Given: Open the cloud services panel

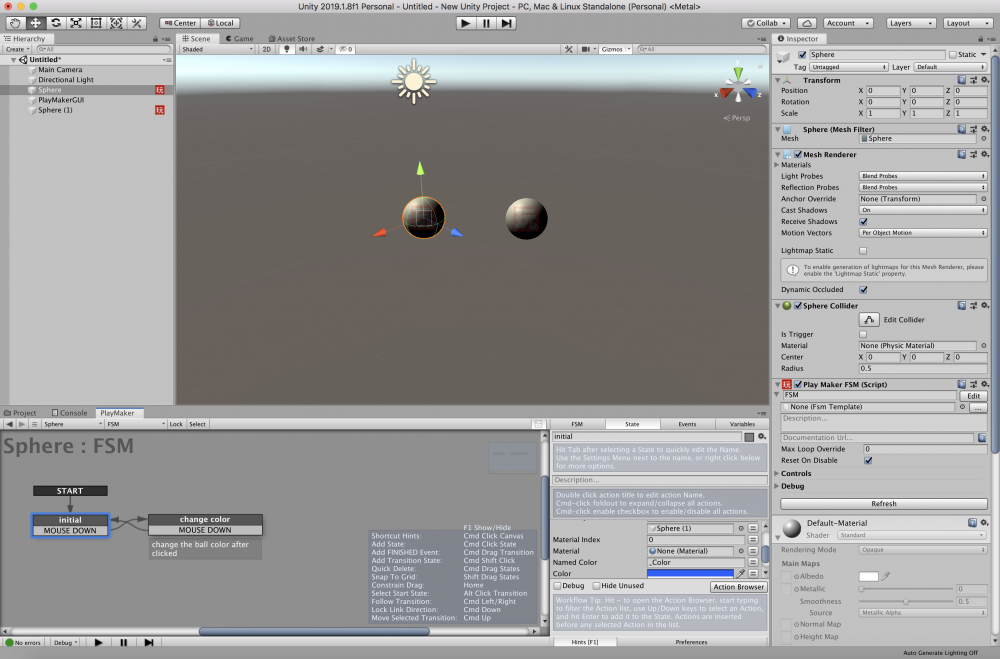Looking at the screenshot, I should click(807, 23).
